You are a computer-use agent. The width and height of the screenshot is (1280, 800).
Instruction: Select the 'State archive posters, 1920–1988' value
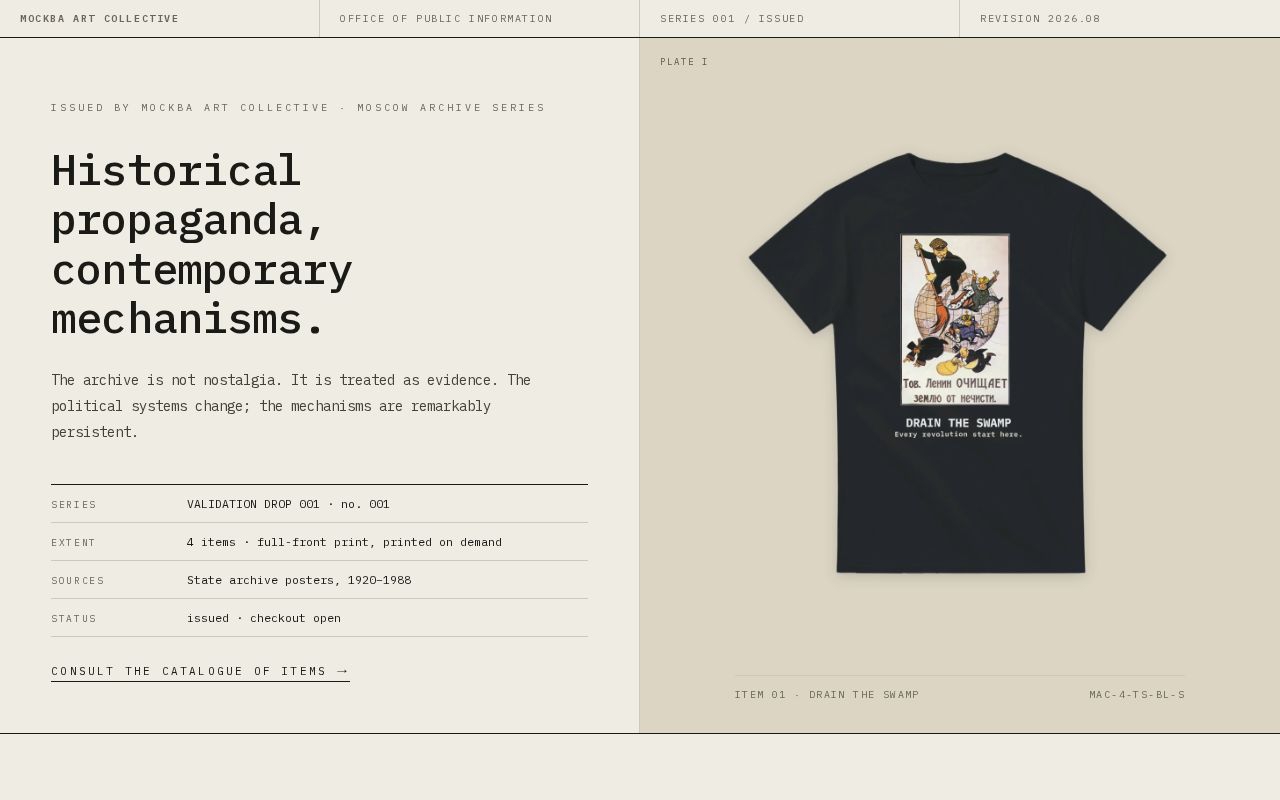tap(299, 580)
